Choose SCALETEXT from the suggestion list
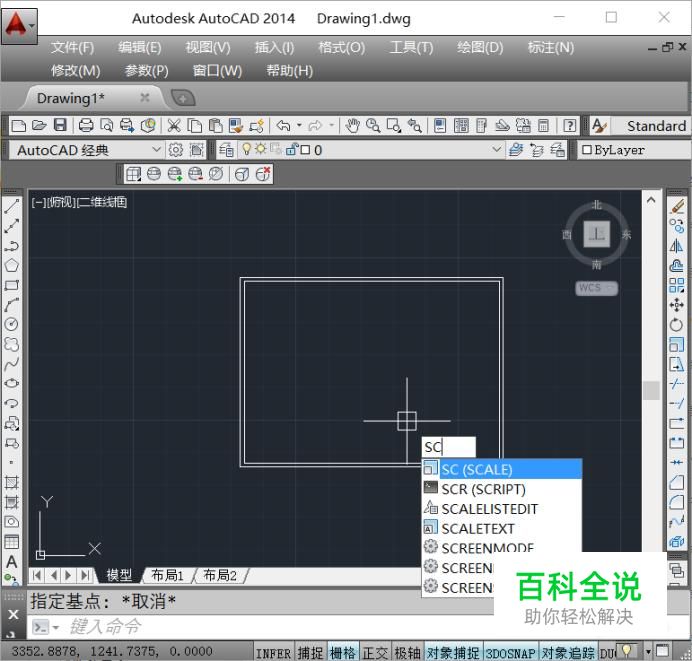The image size is (692, 661). coord(502,528)
